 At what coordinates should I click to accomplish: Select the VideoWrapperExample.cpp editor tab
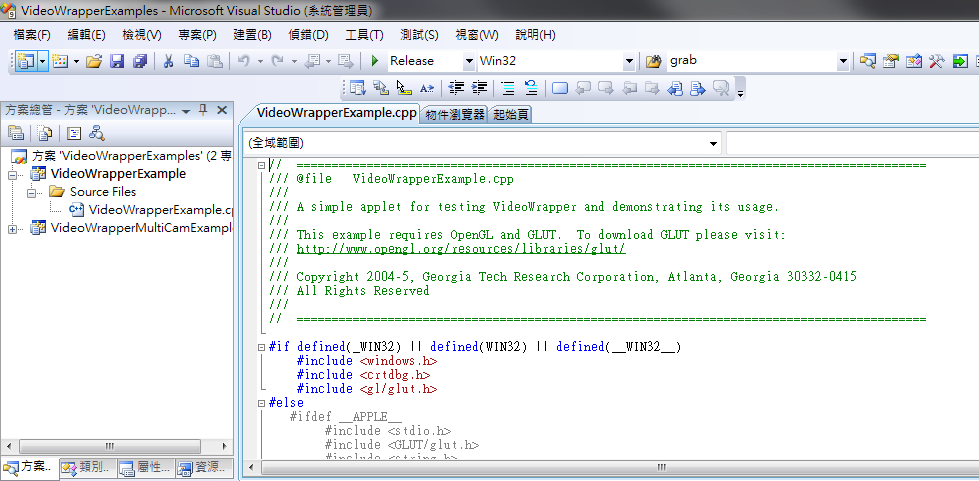point(337,113)
